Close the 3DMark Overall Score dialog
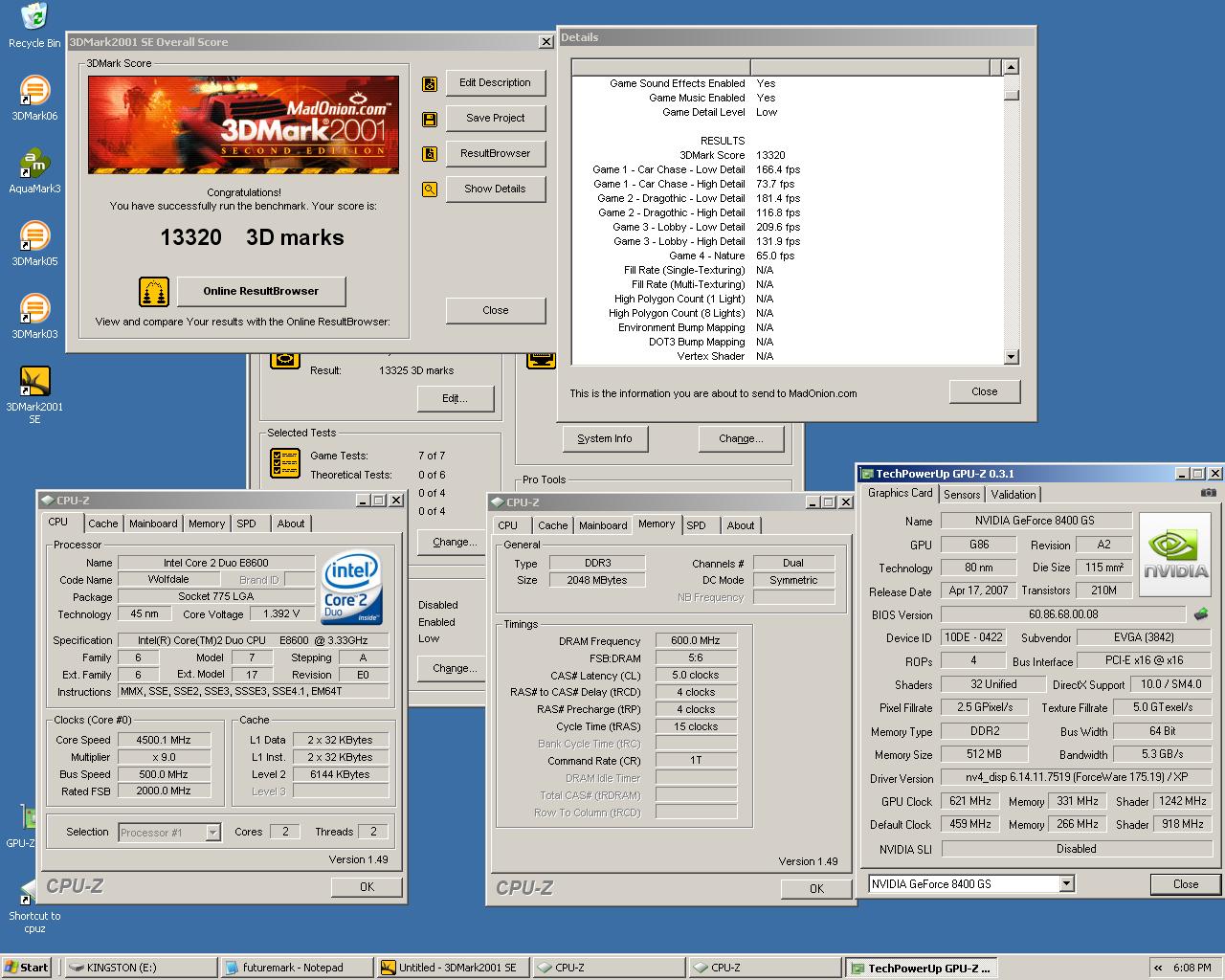Viewport: 1225px width, 980px height. click(x=495, y=310)
